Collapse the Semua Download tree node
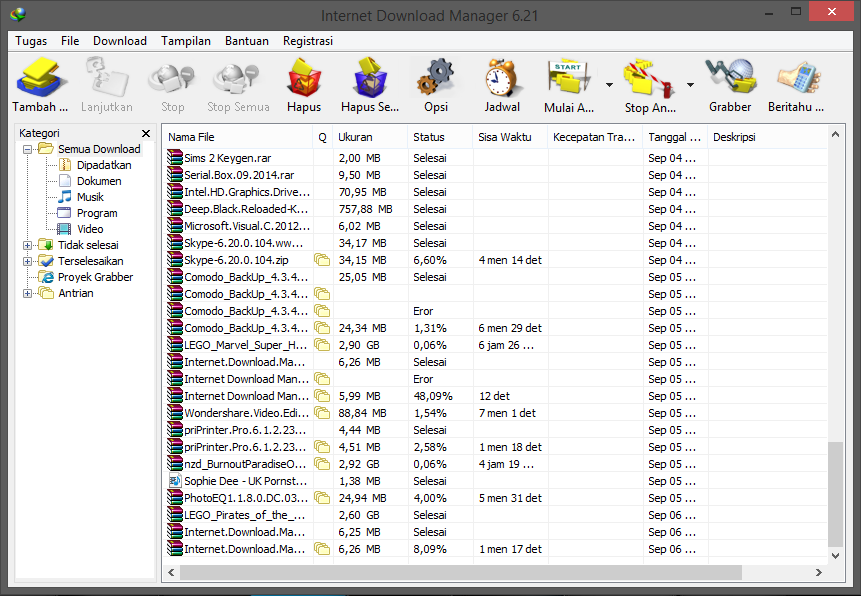 [27, 149]
